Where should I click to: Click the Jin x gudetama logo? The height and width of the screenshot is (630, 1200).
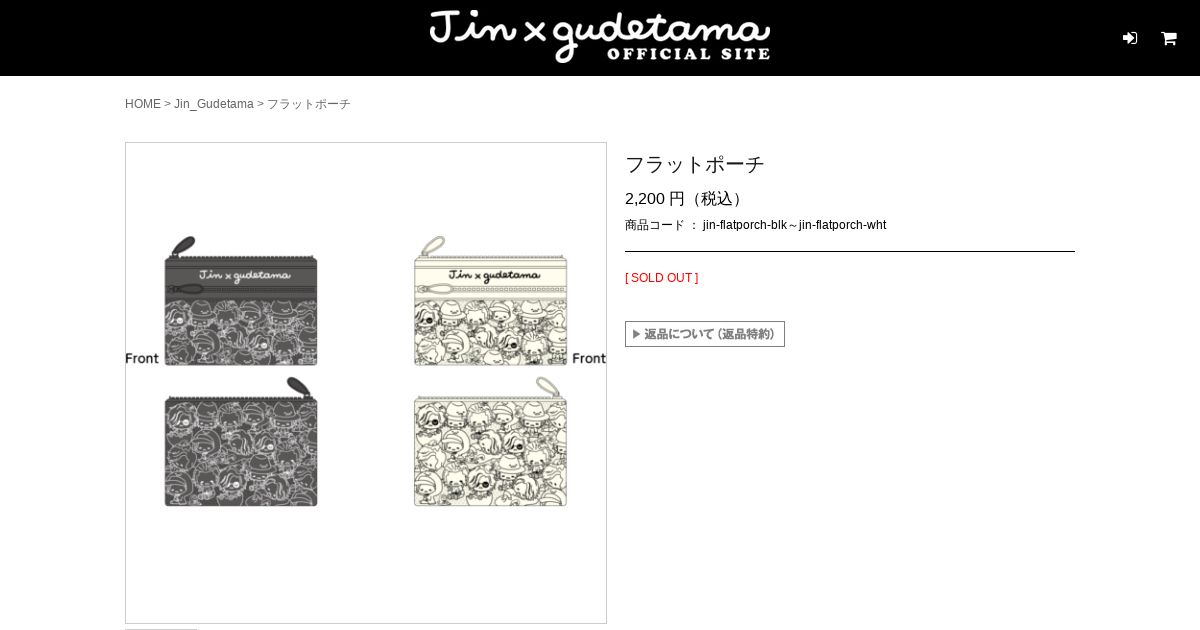(x=600, y=36)
